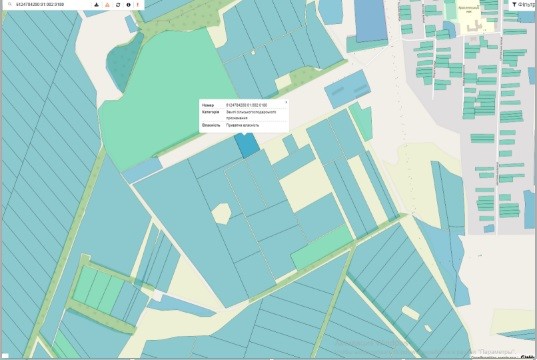Click the black info circle icon
The height and width of the screenshot is (360, 537).
click(128, 5)
